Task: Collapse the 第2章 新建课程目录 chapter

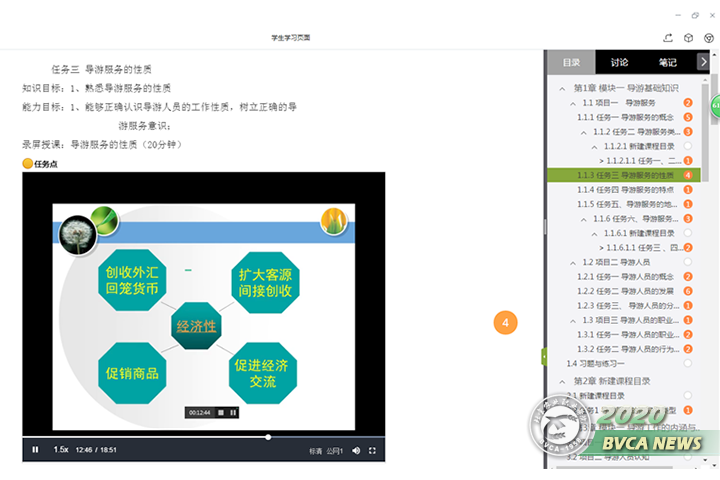Action: [x=563, y=381]
